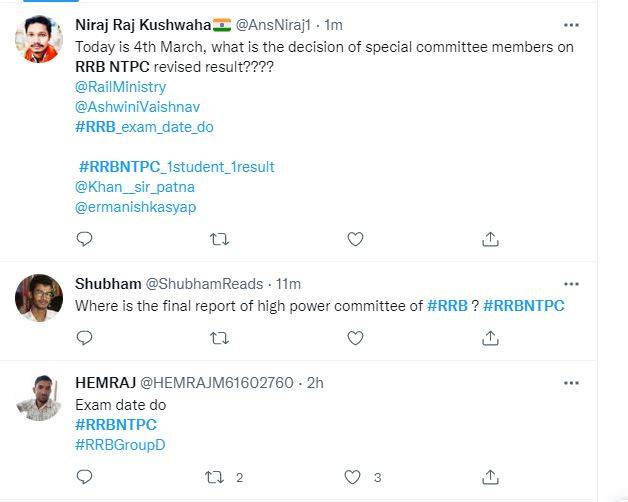Open the #RRBGroupD hashtag
This screenshot has width=628, height=502.
[120, 445]
